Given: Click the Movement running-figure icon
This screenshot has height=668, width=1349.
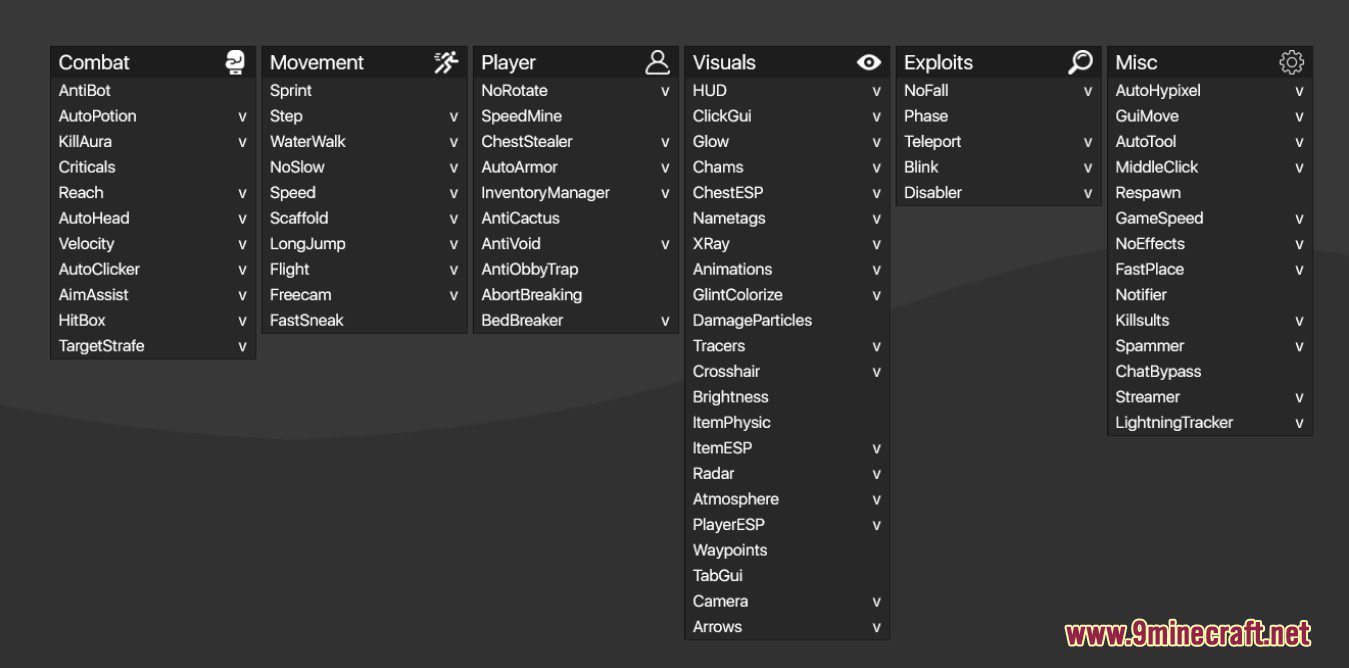Looking at the screenshot, I should (x=446, y=62).
